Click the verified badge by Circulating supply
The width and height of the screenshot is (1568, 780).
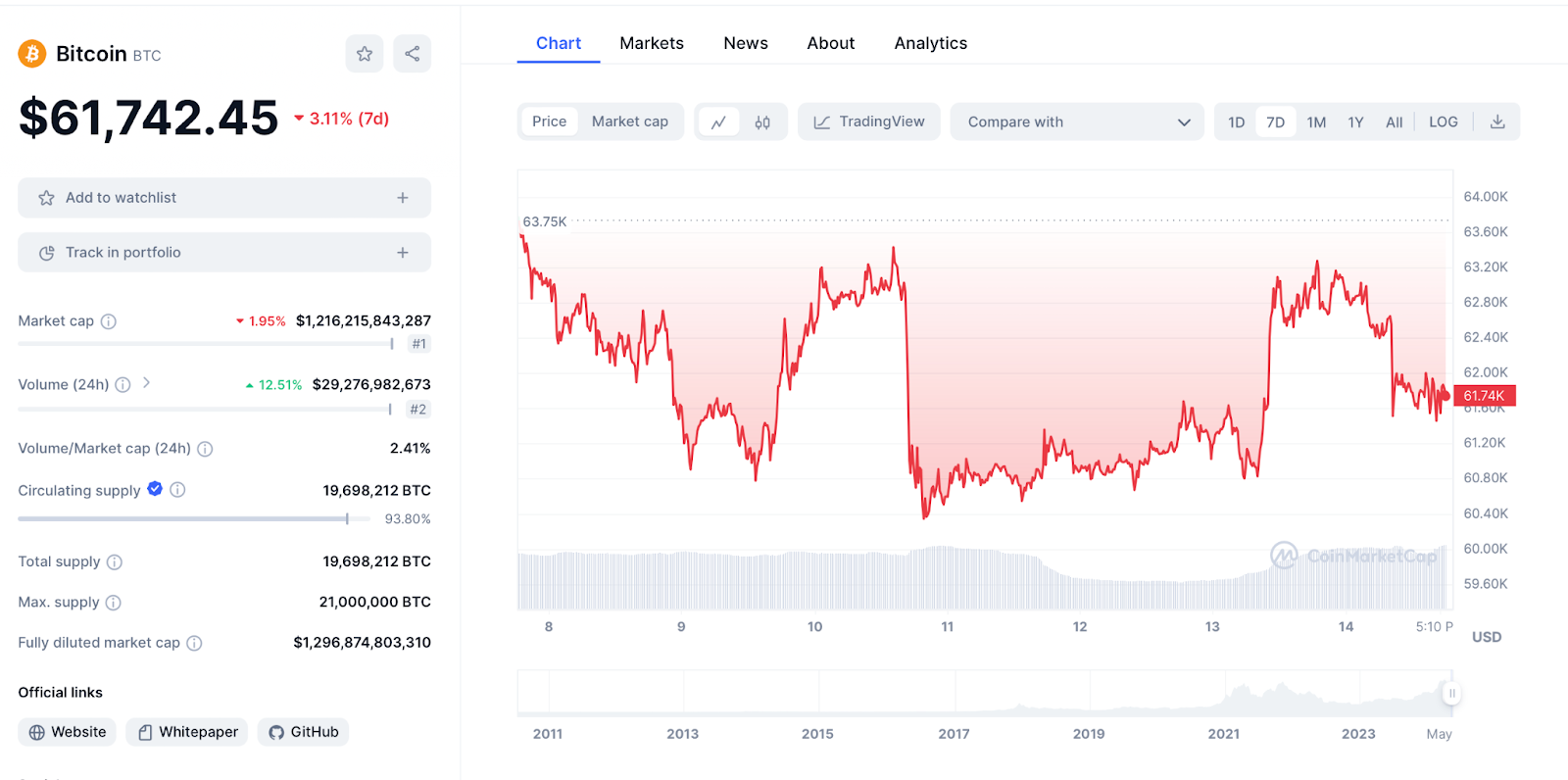point(155,489)
